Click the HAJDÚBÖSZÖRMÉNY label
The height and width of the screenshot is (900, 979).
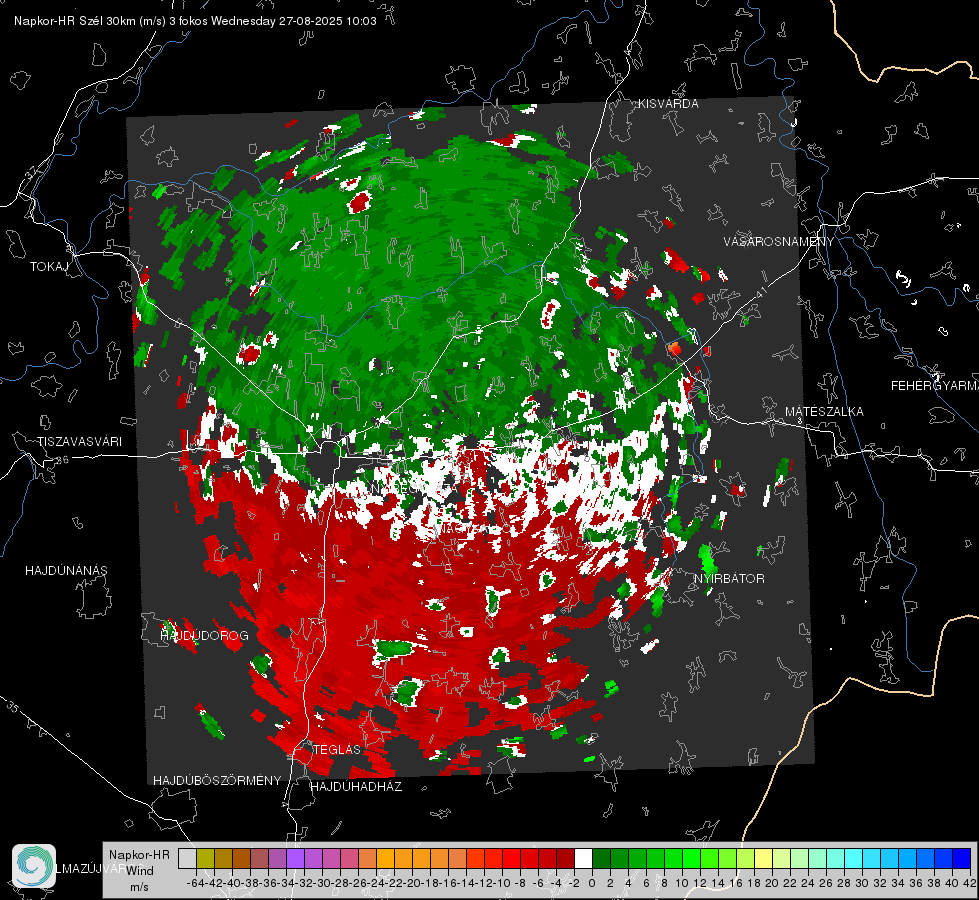(217, 780)
